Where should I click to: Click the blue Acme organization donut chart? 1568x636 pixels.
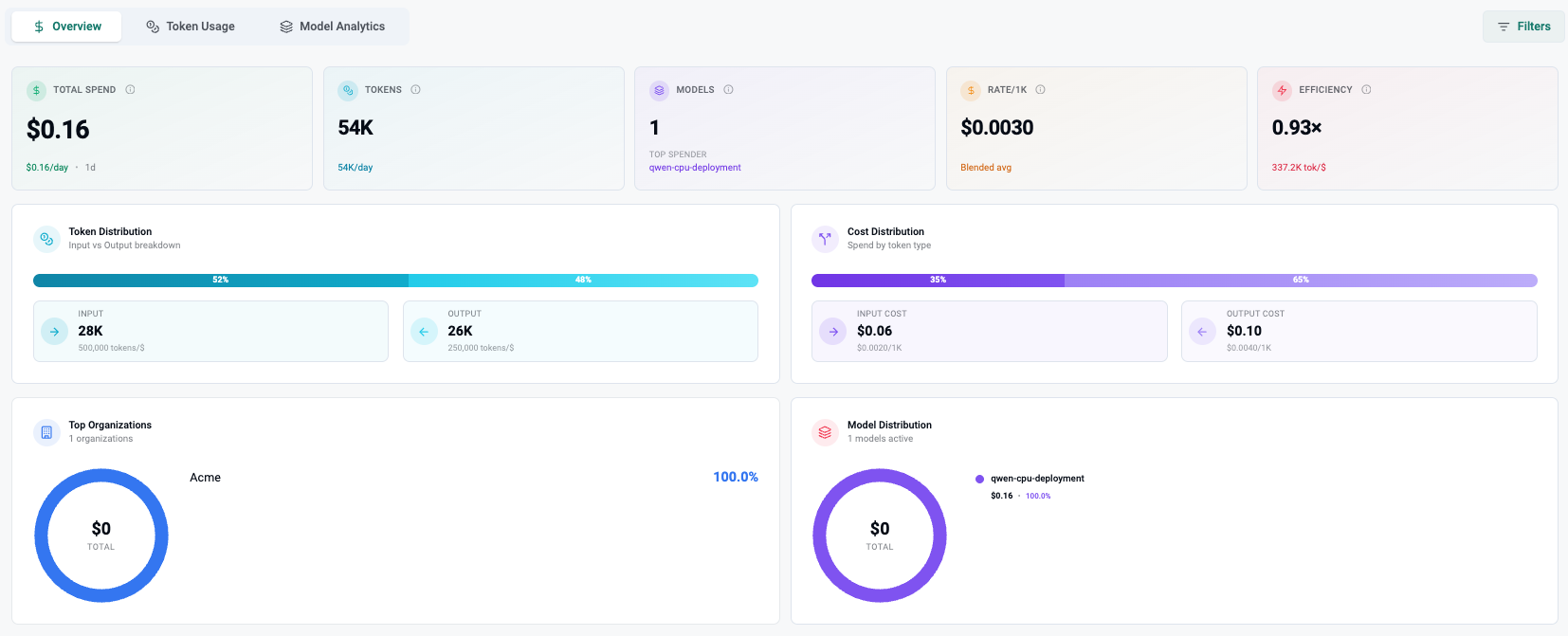[41, 536]
